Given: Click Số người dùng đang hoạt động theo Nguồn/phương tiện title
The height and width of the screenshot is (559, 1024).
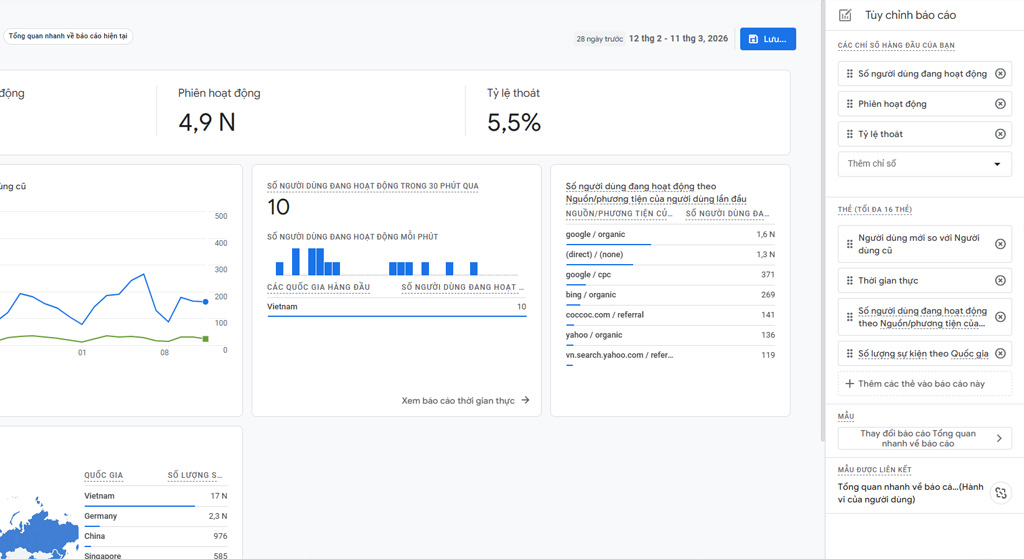Looking at the screenshot, I should (656, 193).
